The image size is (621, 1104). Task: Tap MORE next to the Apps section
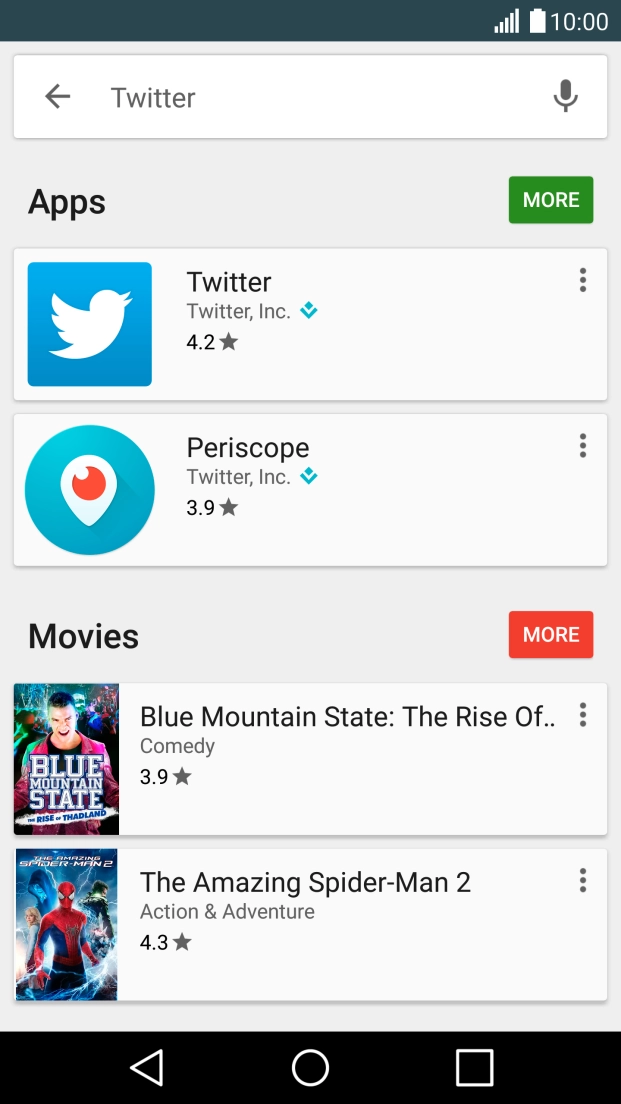[550, 199]
